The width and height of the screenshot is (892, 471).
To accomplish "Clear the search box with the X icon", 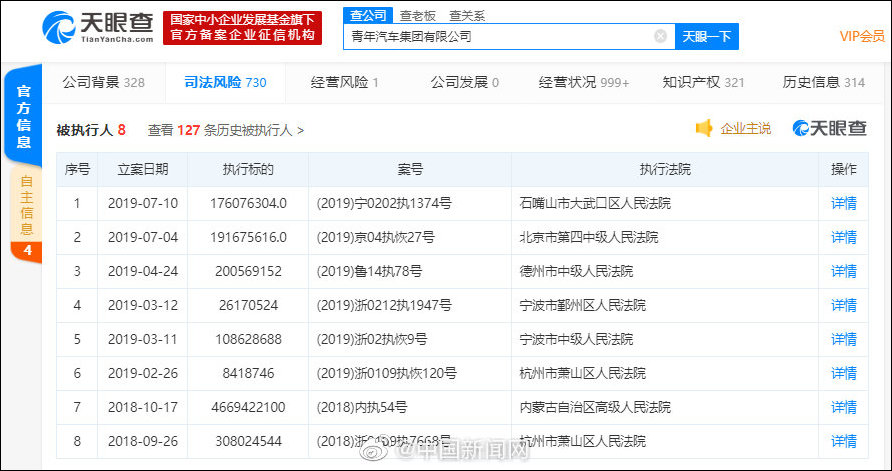I will tap(660, 36).
